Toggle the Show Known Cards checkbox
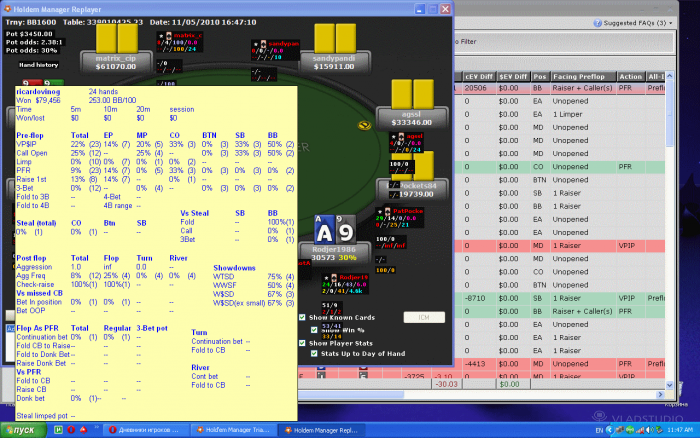This screenshot has height=438, width=700. 302,317
